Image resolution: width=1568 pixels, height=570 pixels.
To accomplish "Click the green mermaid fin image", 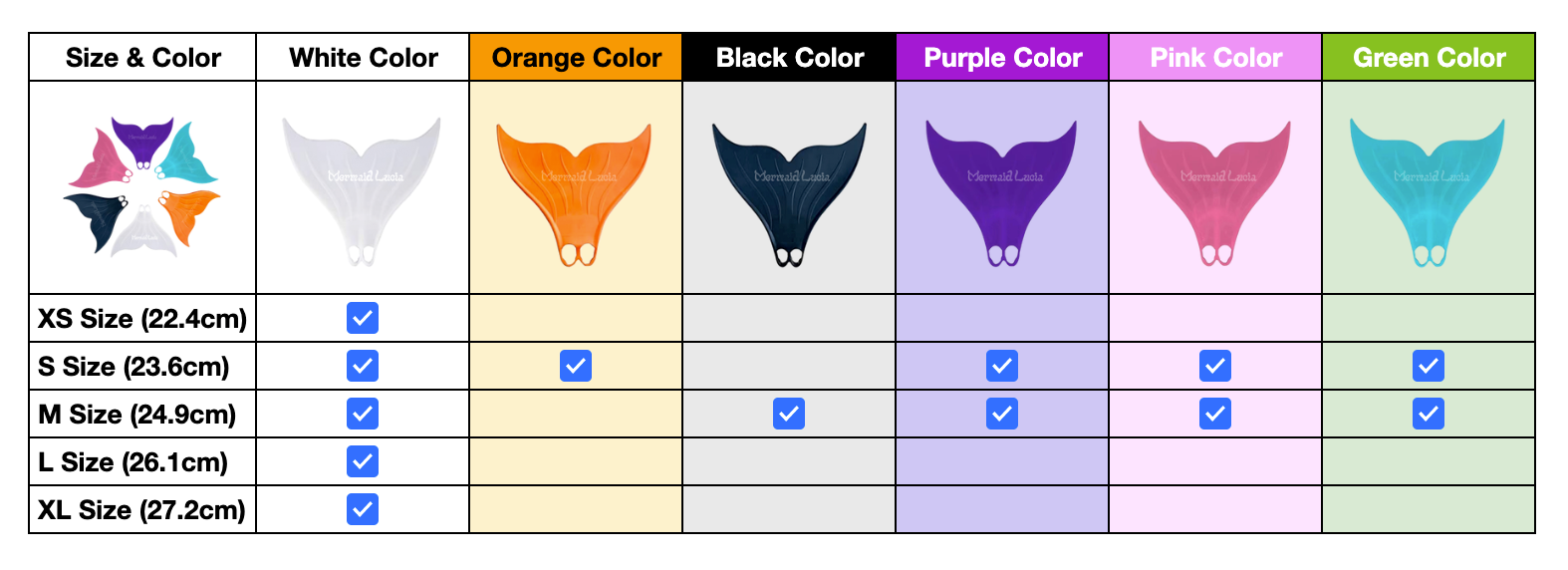I will coord(1428,189).
